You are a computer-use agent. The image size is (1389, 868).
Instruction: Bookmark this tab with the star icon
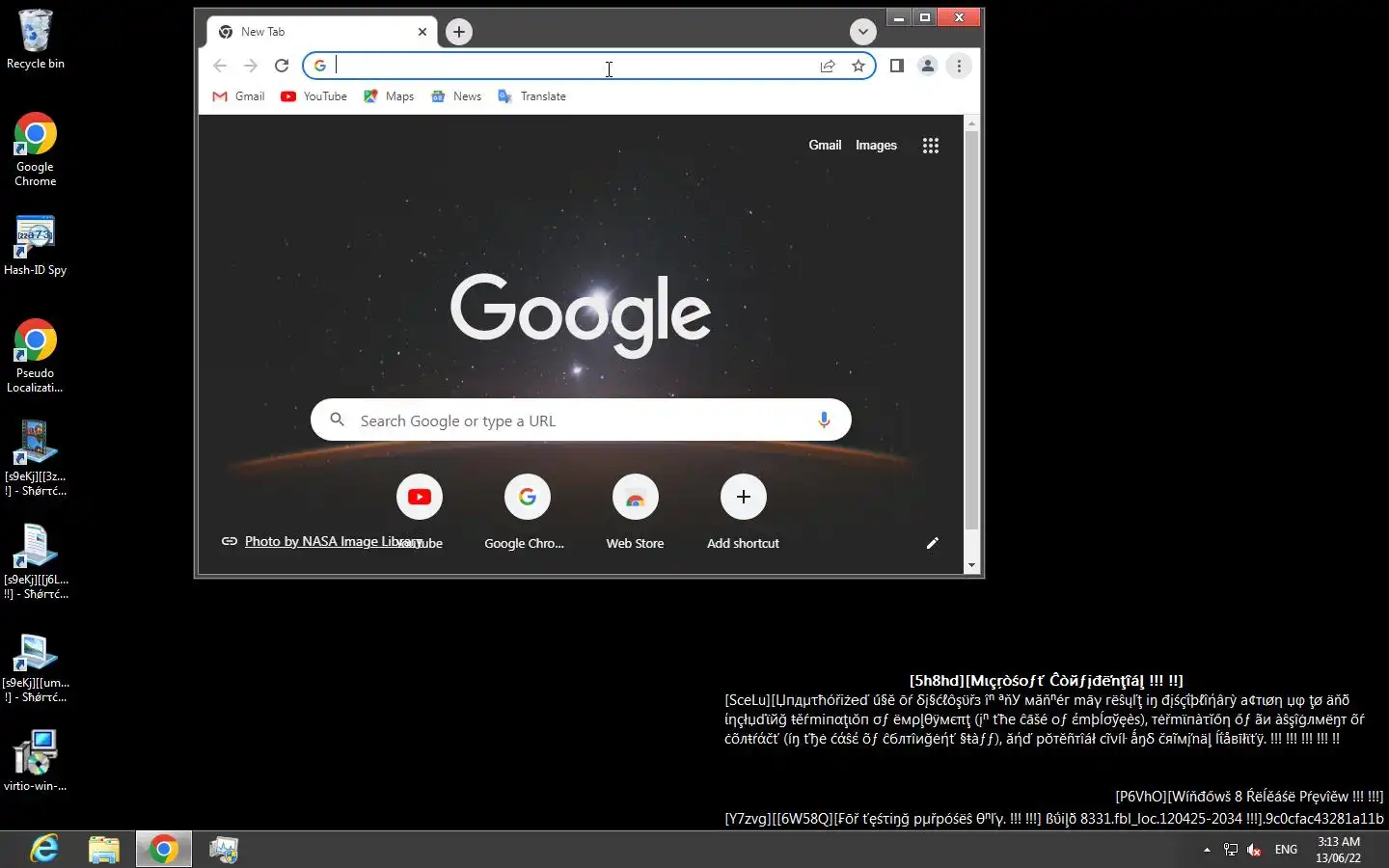coord(858,66)
